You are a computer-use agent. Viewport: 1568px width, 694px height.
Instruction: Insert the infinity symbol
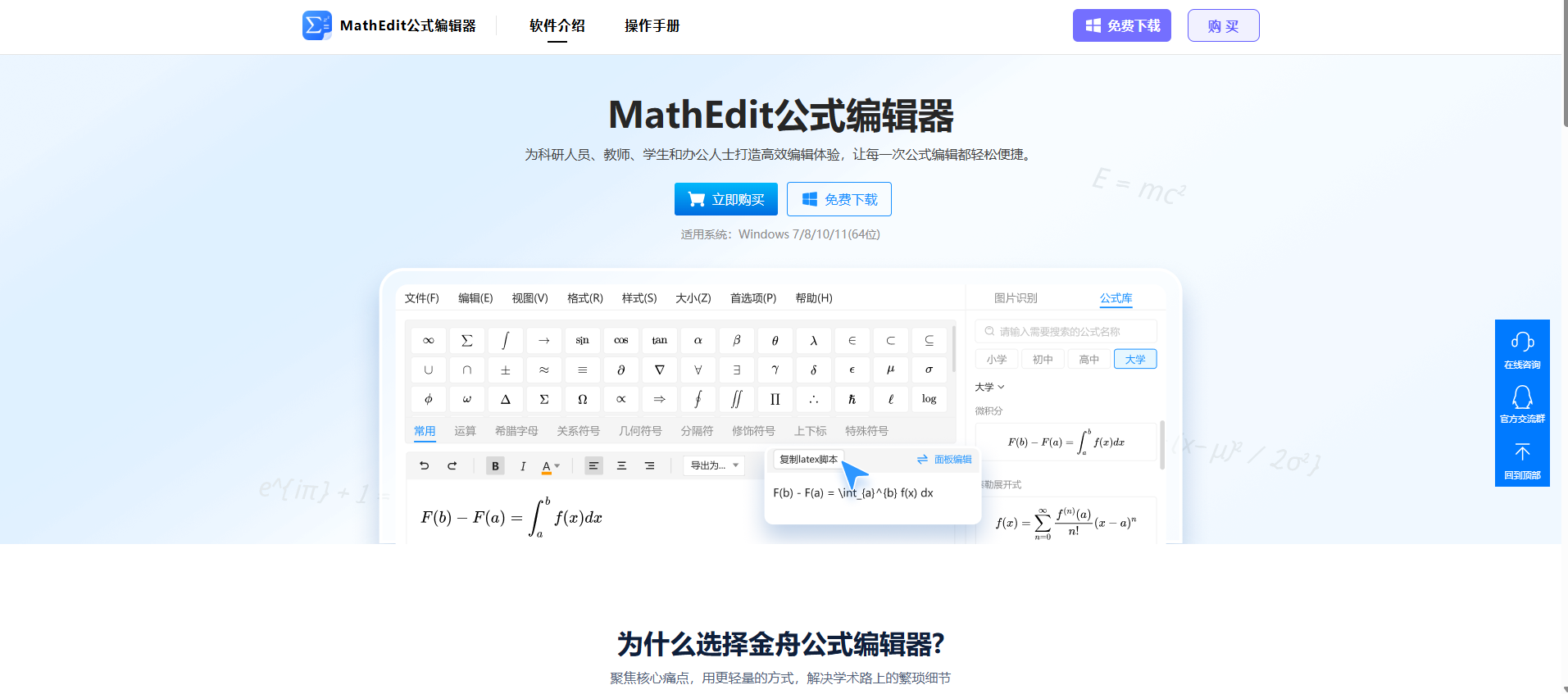(428, 340)
